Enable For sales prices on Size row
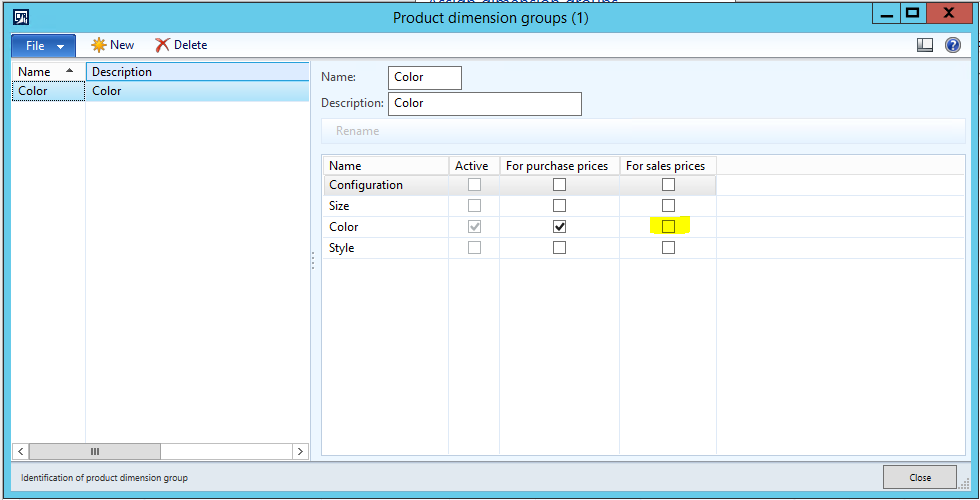The height and width of the screenshot is (500, 980). point(668,206)
